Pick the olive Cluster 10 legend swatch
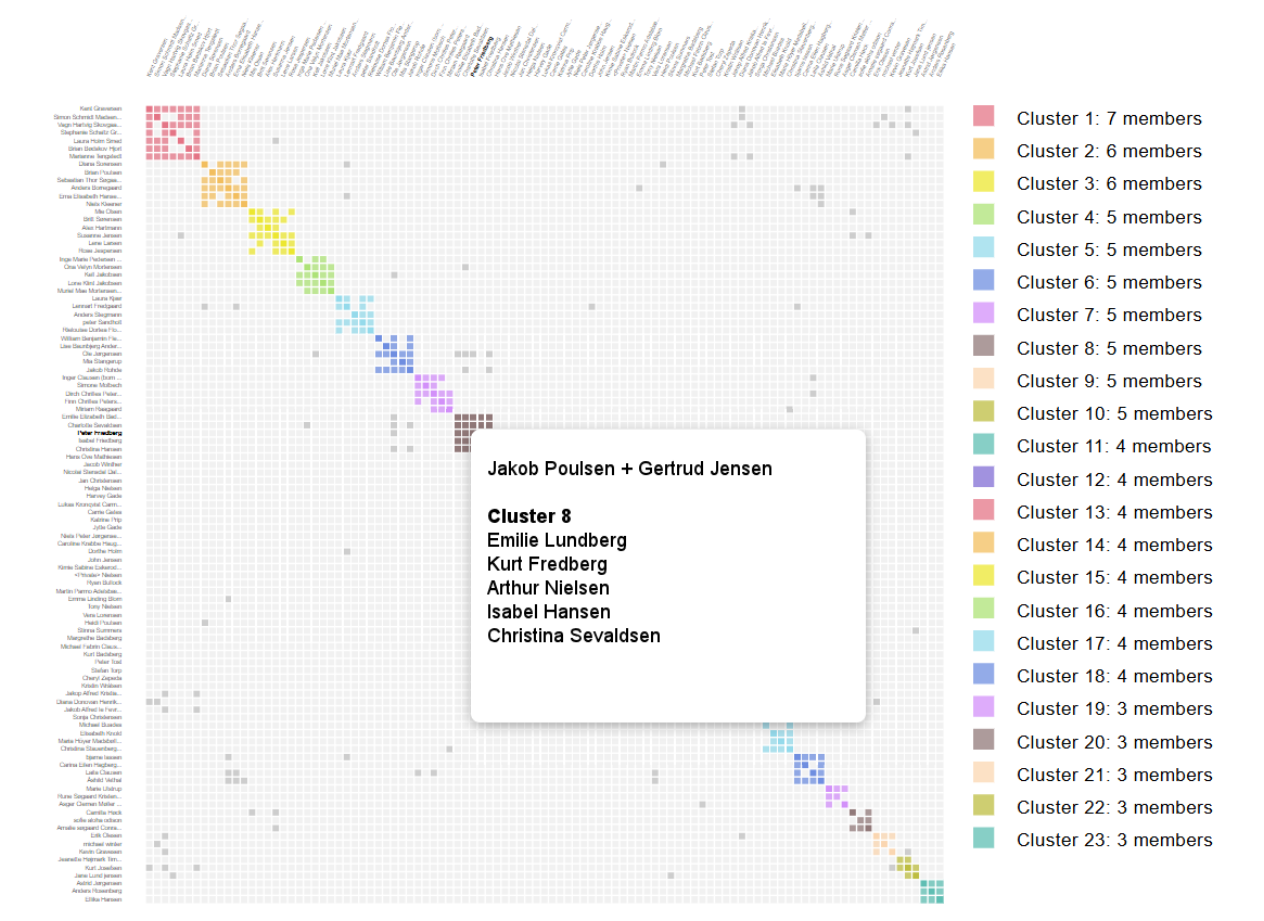This screenshot has width=1264, height=921. pyautogui.click(x=984, y=412)
